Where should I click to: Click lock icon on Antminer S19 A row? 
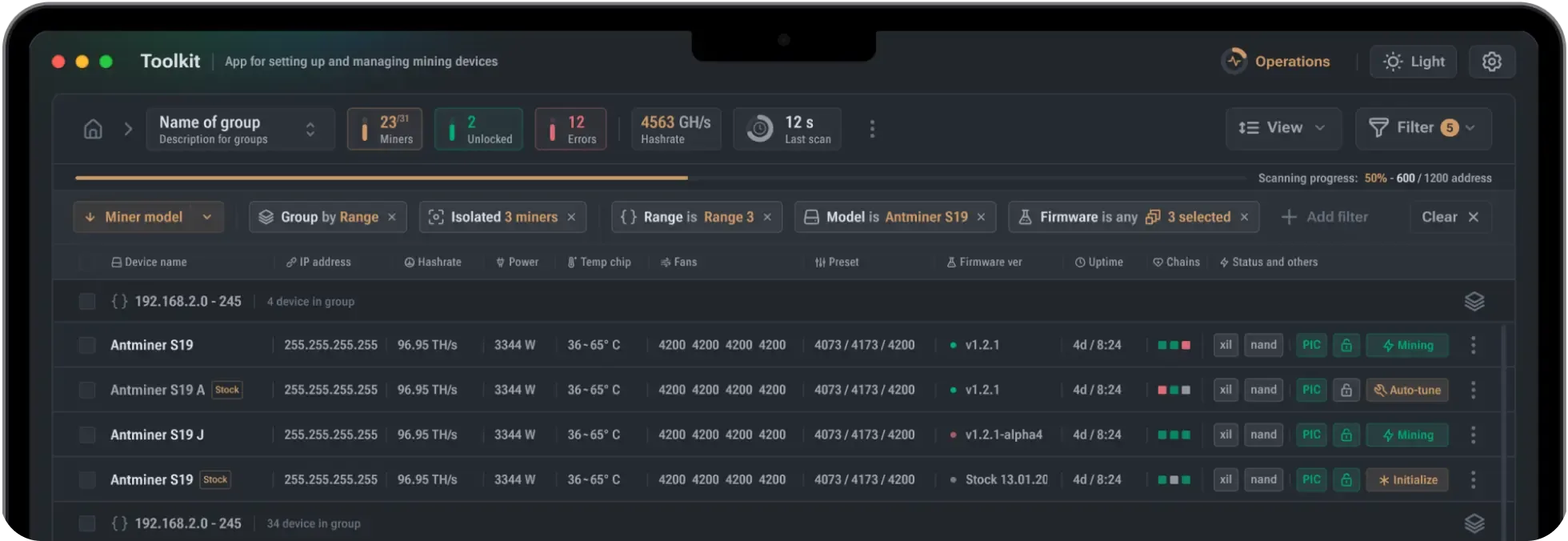coord(1346,390)
